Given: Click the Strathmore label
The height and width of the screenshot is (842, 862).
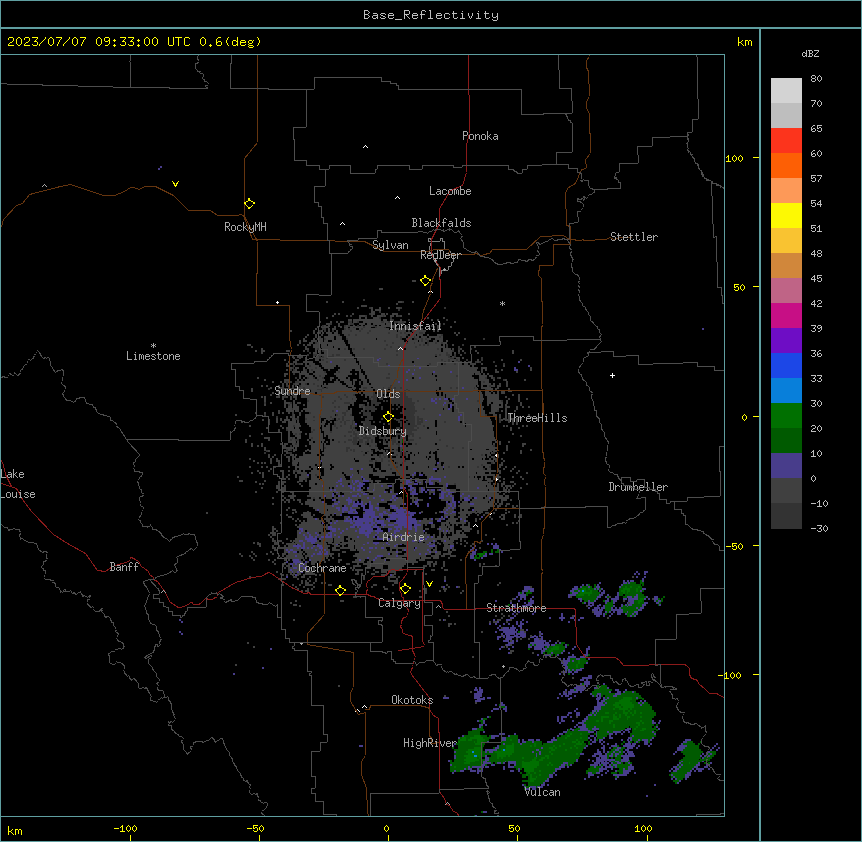Looking at the screenshot, I should point(516,608).
